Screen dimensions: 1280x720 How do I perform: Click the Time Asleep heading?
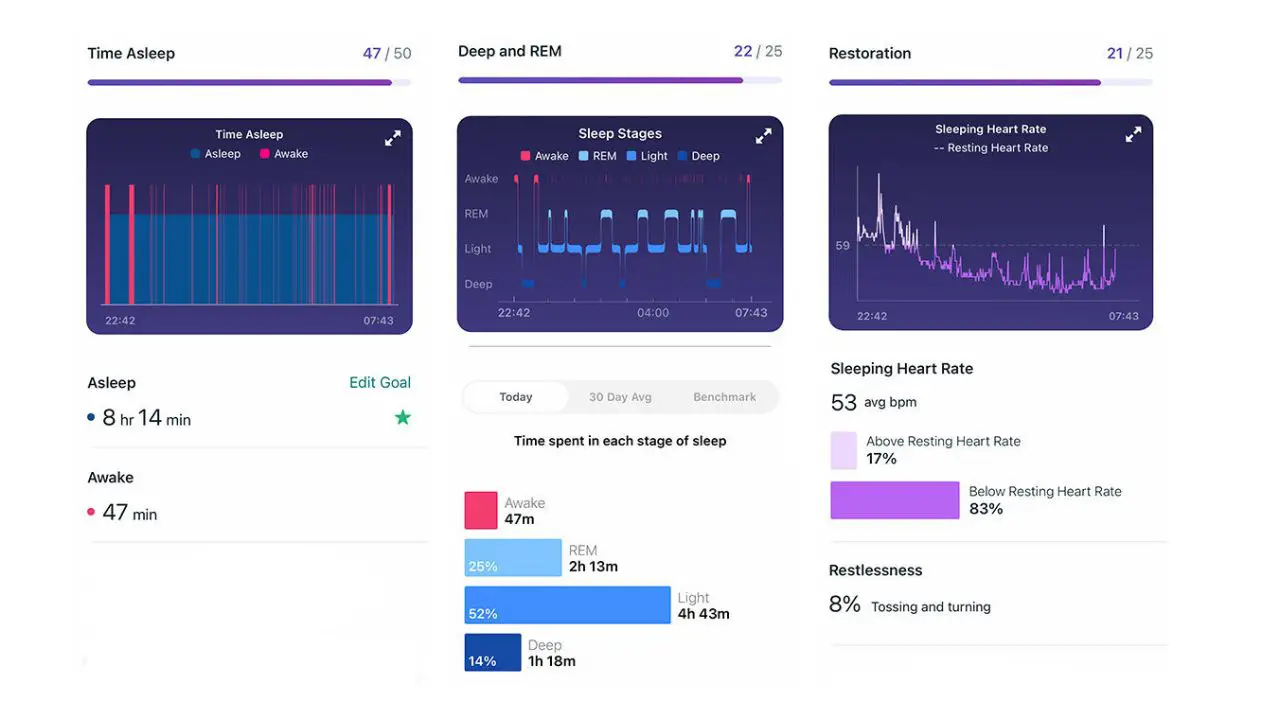pos(131,53)
